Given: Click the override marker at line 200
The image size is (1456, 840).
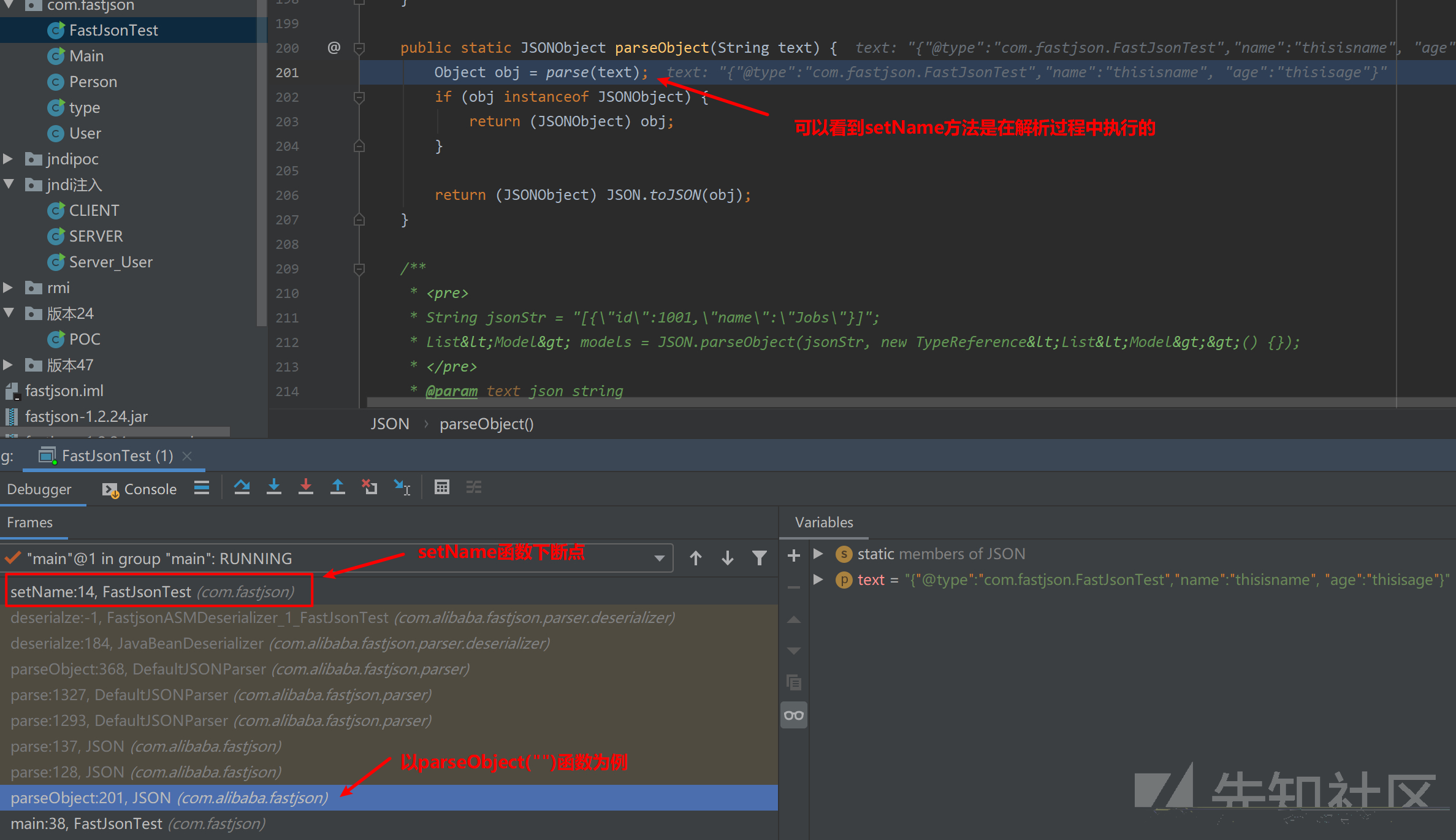Looking at the screenshot, I should pyautogui.click(x=334, y=47).
